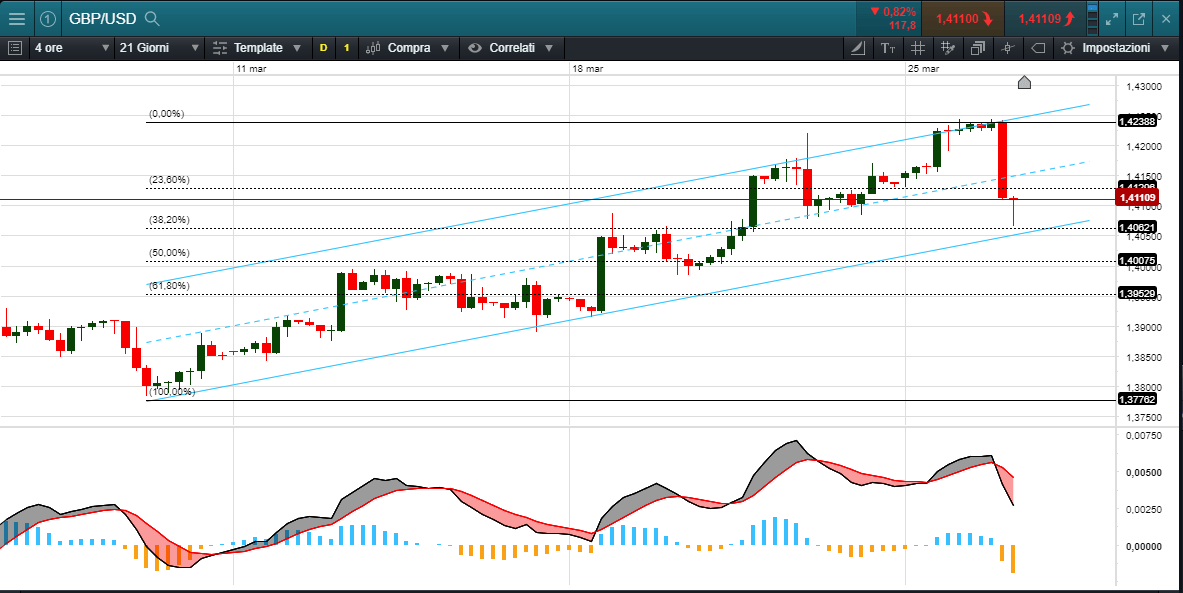The height and width of the screenshot is (593, 1183).
Task: Select the trend line drawing tool icon
Action: [x=858, y=48]
